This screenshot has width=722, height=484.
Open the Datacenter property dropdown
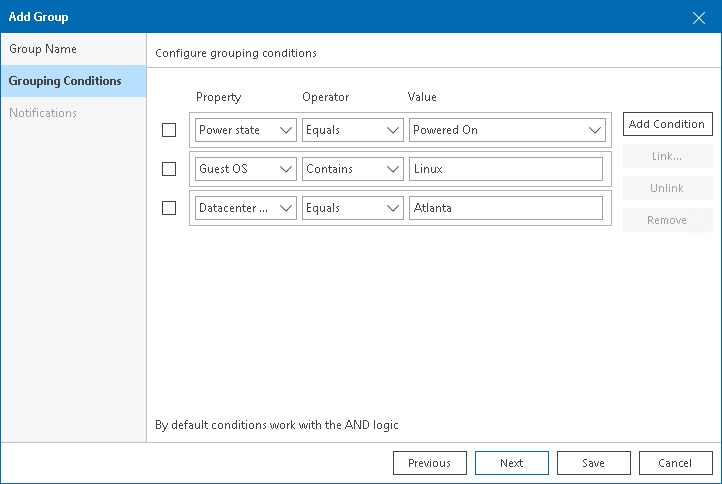click(246, 208)
